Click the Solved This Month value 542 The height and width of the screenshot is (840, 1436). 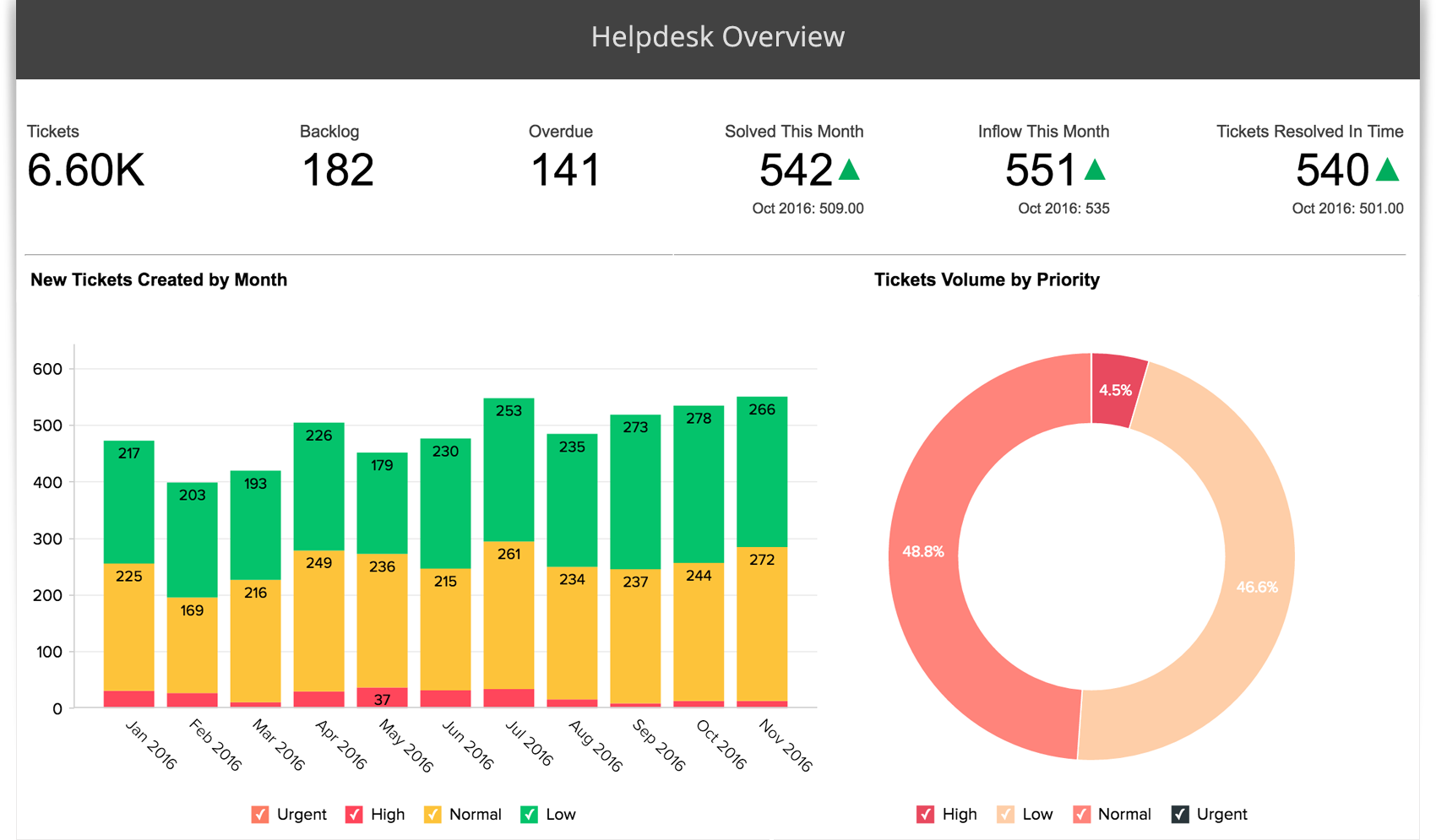coord(796,170)
